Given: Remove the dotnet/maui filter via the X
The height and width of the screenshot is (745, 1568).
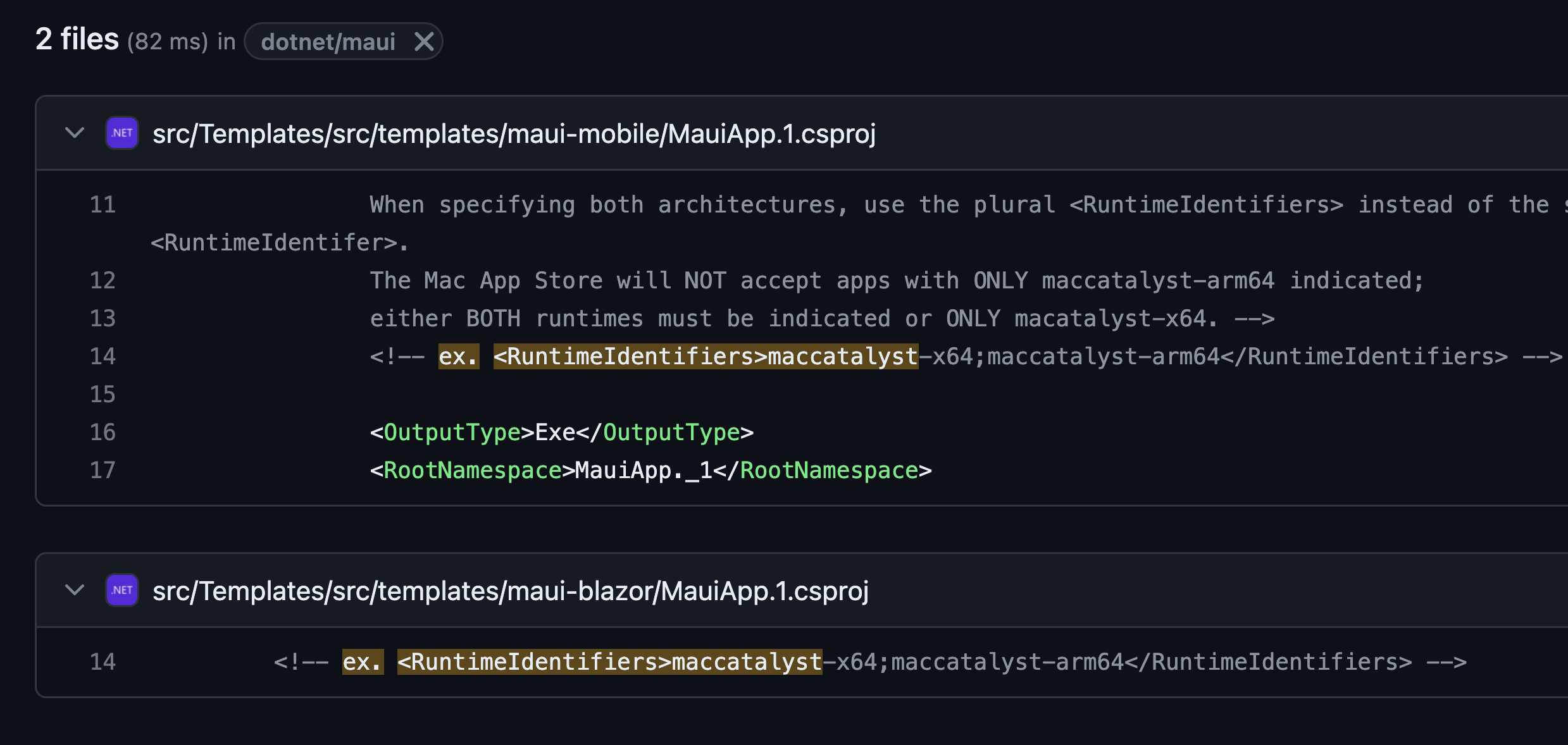Looking at the screenshot, I should (x=424, y=41).
